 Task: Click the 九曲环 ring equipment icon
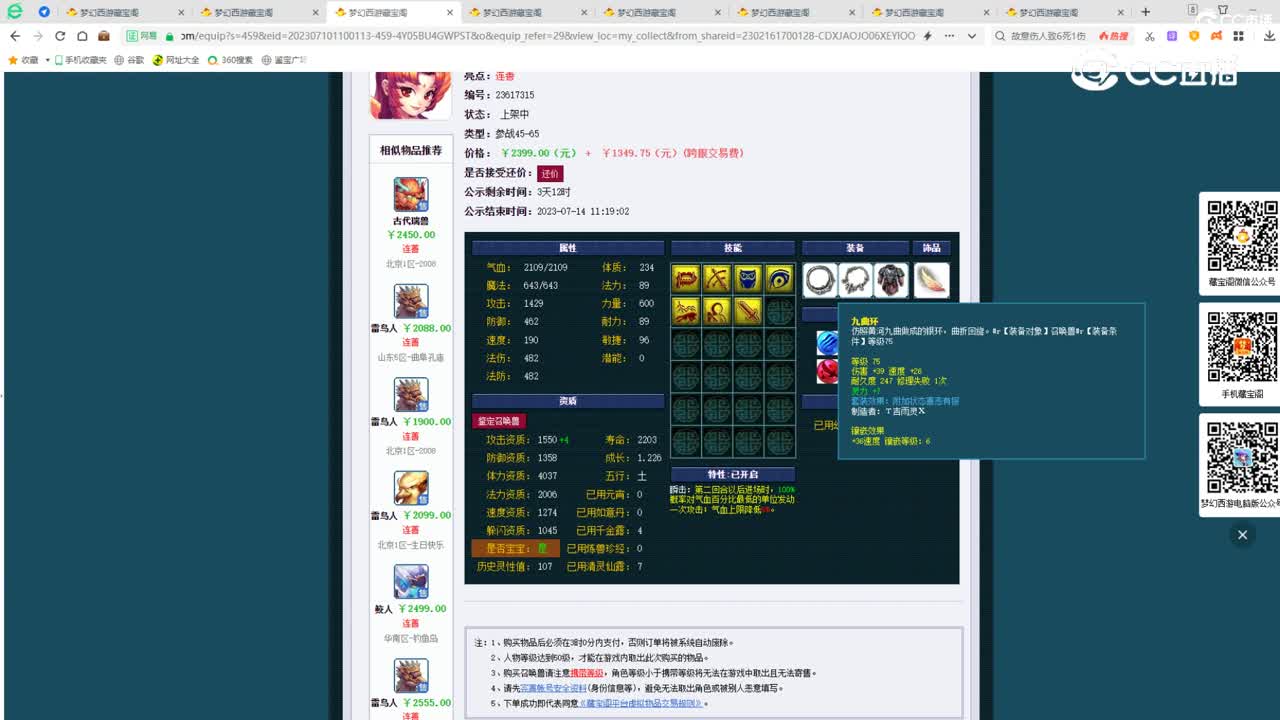point(819,279)
